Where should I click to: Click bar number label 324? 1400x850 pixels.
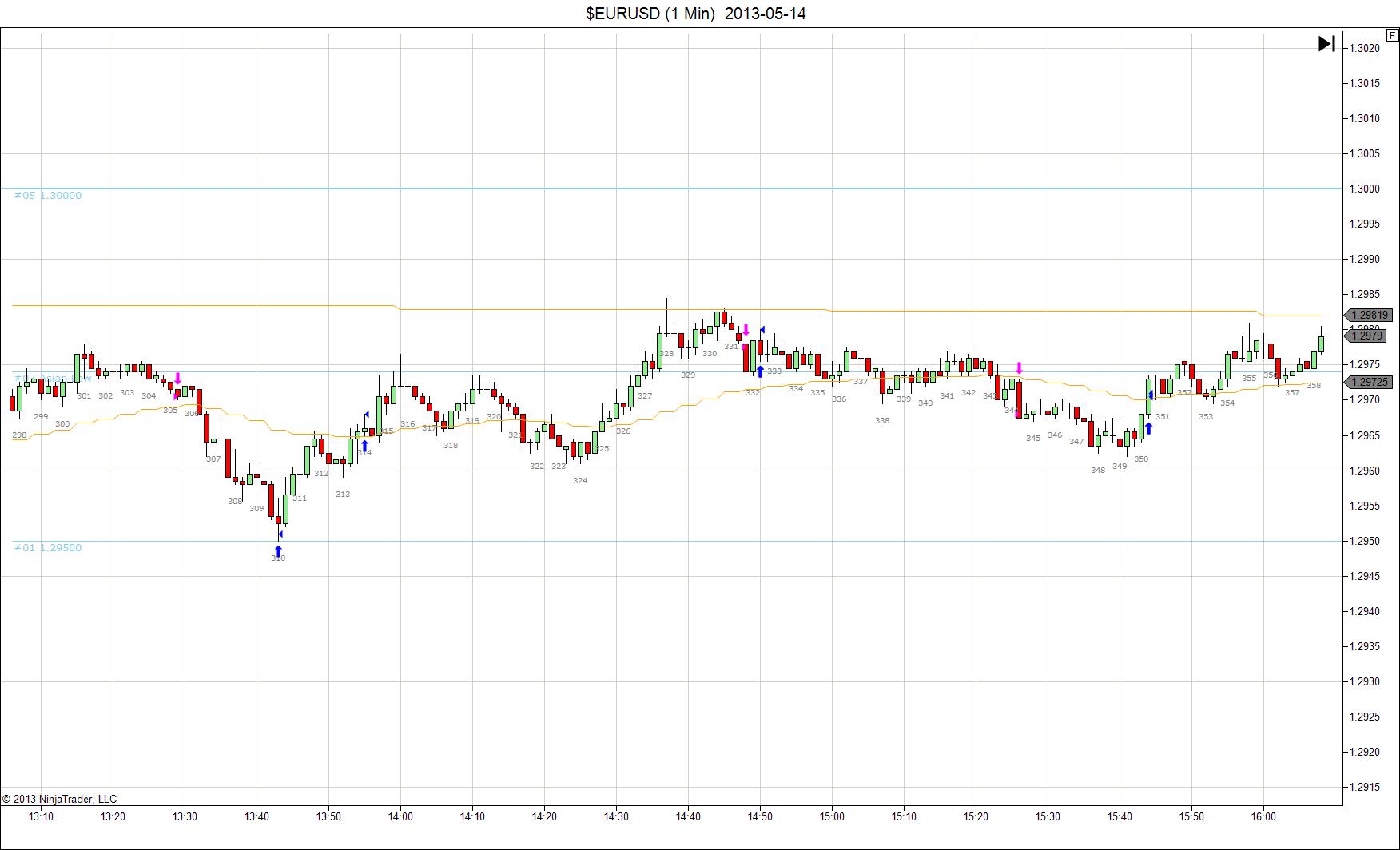coord(580,480)
